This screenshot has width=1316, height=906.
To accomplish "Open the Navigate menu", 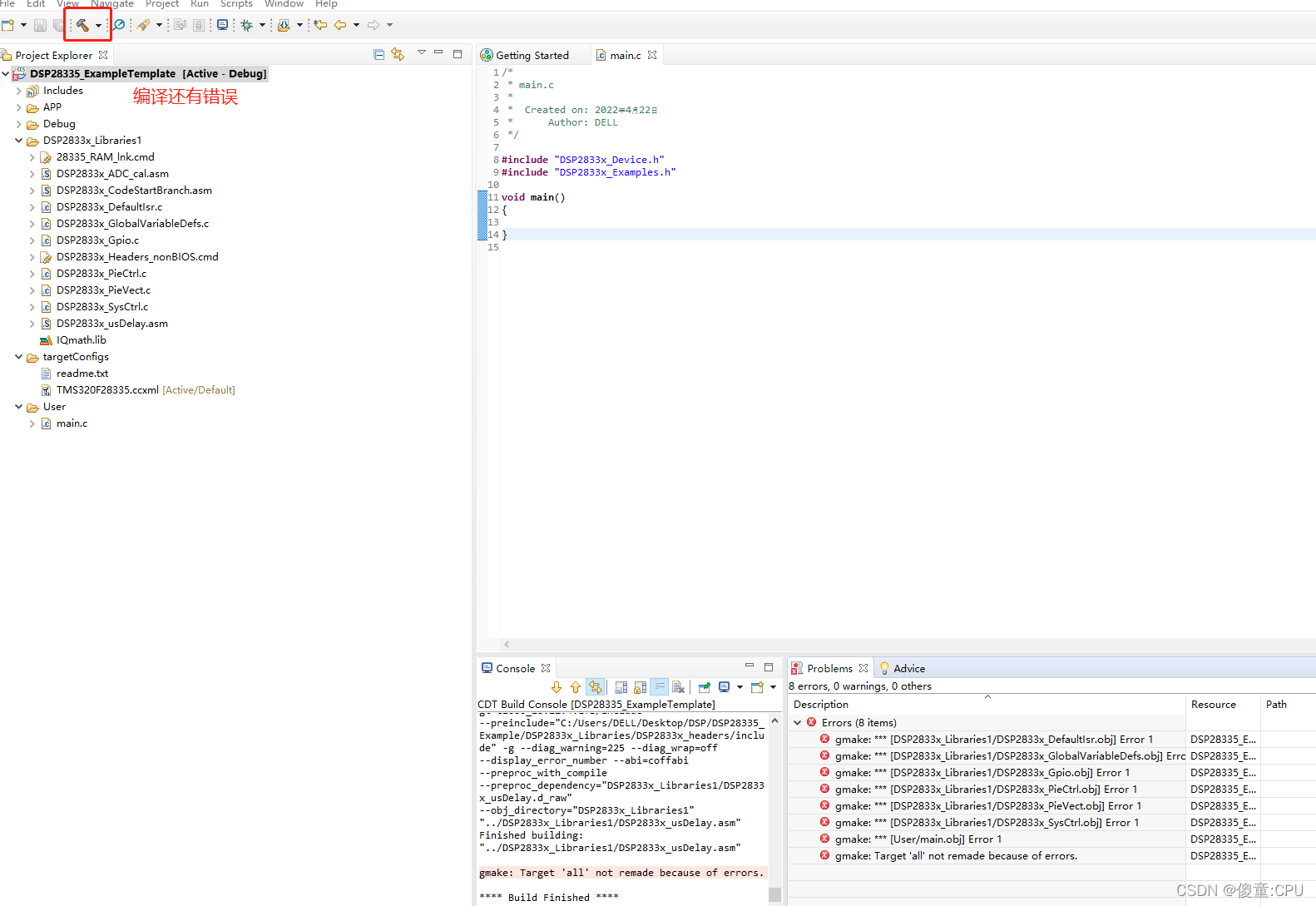I will [x=112, y=4].
